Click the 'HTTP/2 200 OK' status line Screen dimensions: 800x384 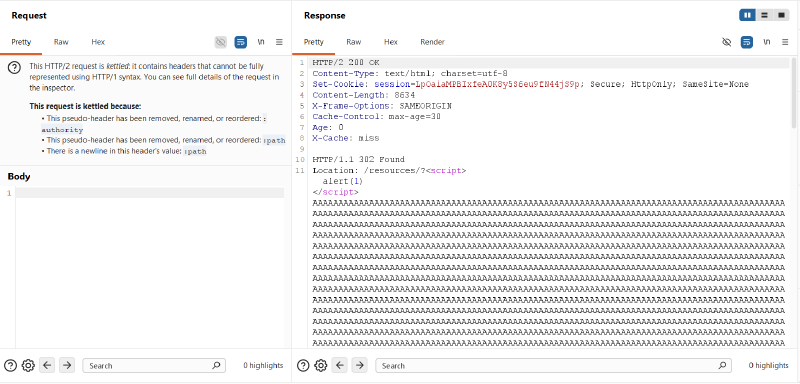pos(346,63)
